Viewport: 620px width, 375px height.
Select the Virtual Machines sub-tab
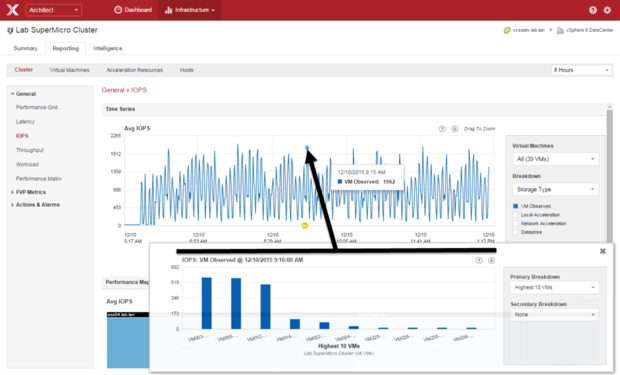(x=70, y=70)
